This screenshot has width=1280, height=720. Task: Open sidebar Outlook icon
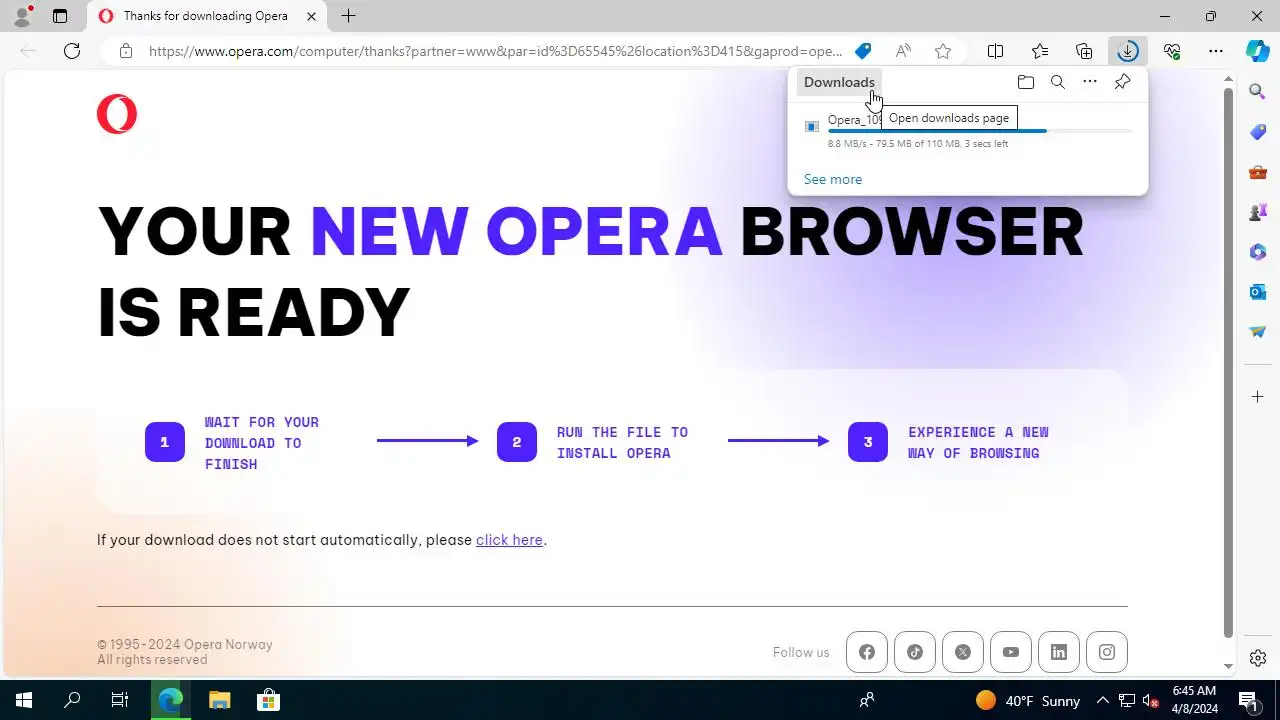(1258, 292)
